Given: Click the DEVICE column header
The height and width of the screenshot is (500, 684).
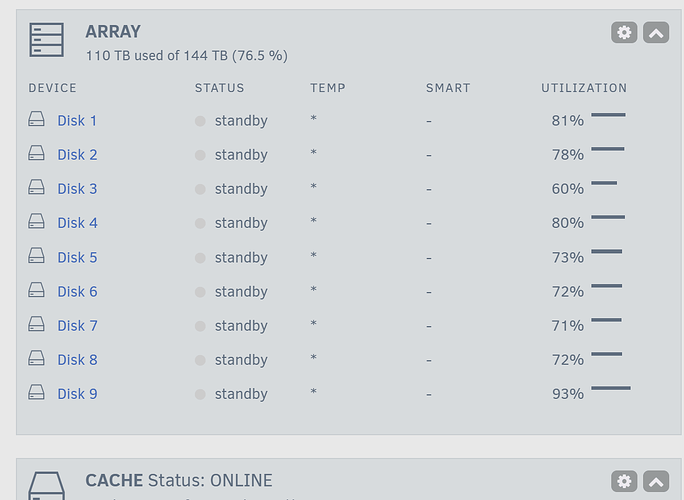Looking at the screenshot, I should coord(52,88).
